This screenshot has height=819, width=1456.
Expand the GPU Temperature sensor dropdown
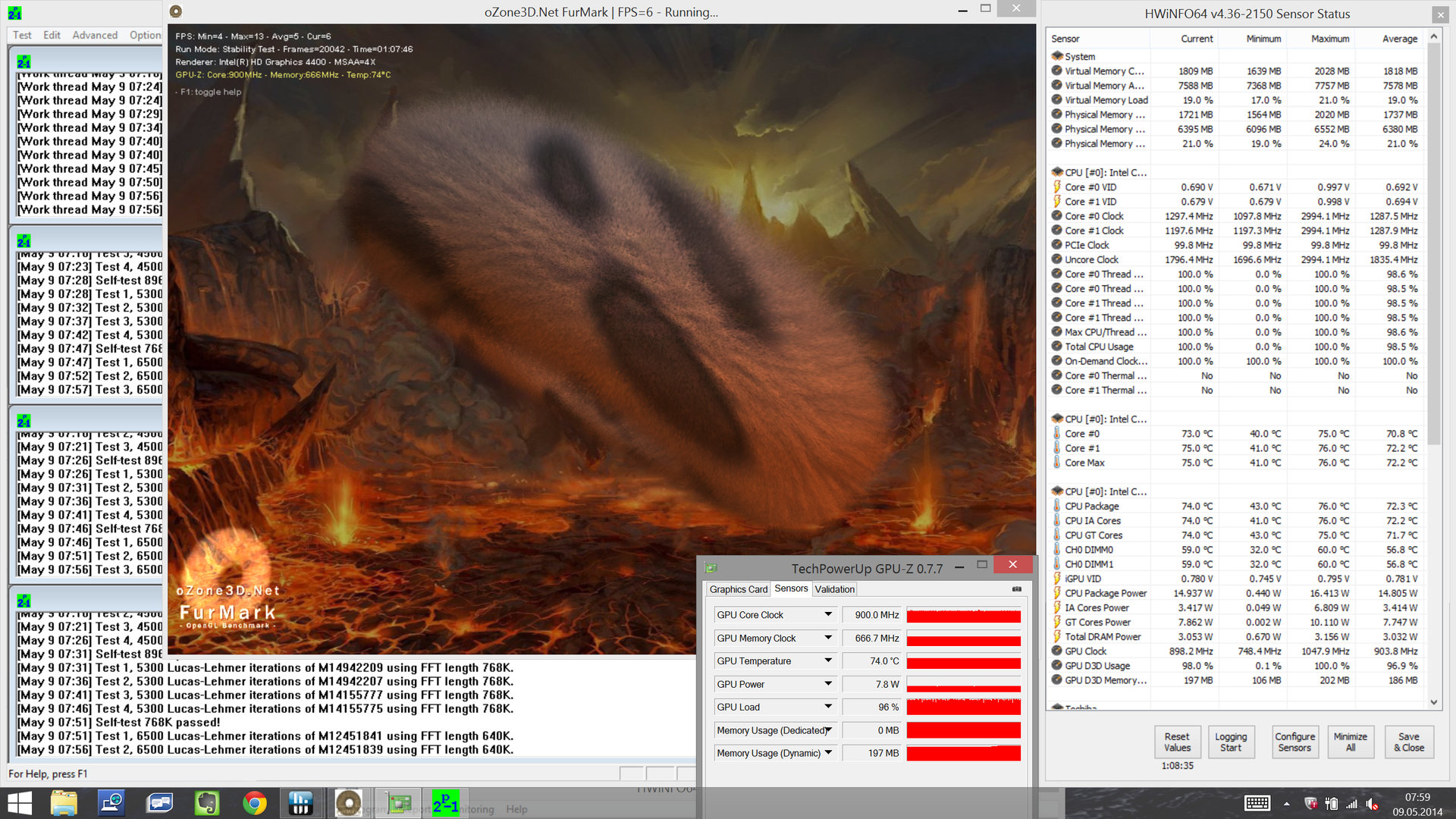point(828,661)
